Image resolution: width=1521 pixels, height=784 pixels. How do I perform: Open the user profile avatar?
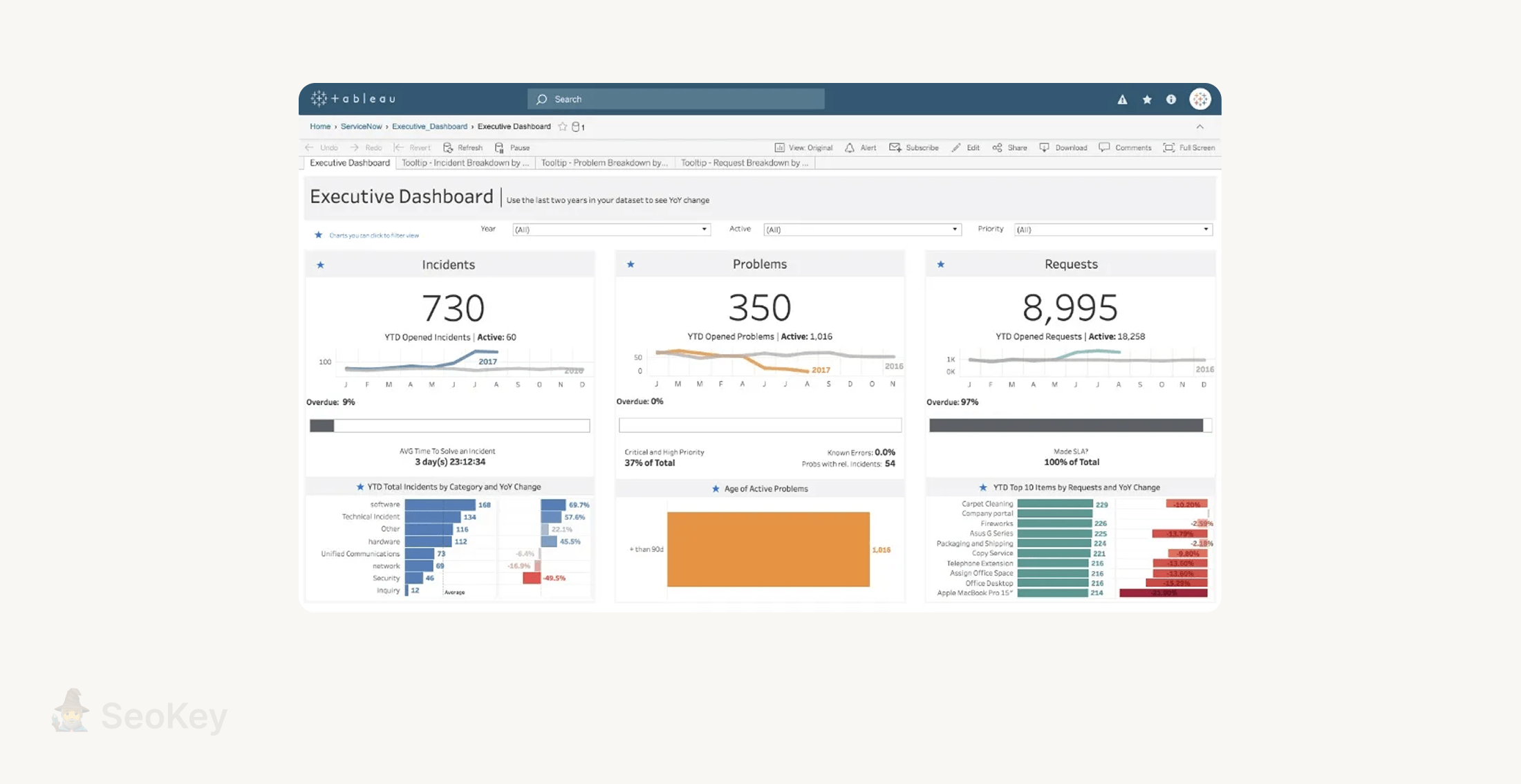pyautogui.click(x=1200, y=100)
